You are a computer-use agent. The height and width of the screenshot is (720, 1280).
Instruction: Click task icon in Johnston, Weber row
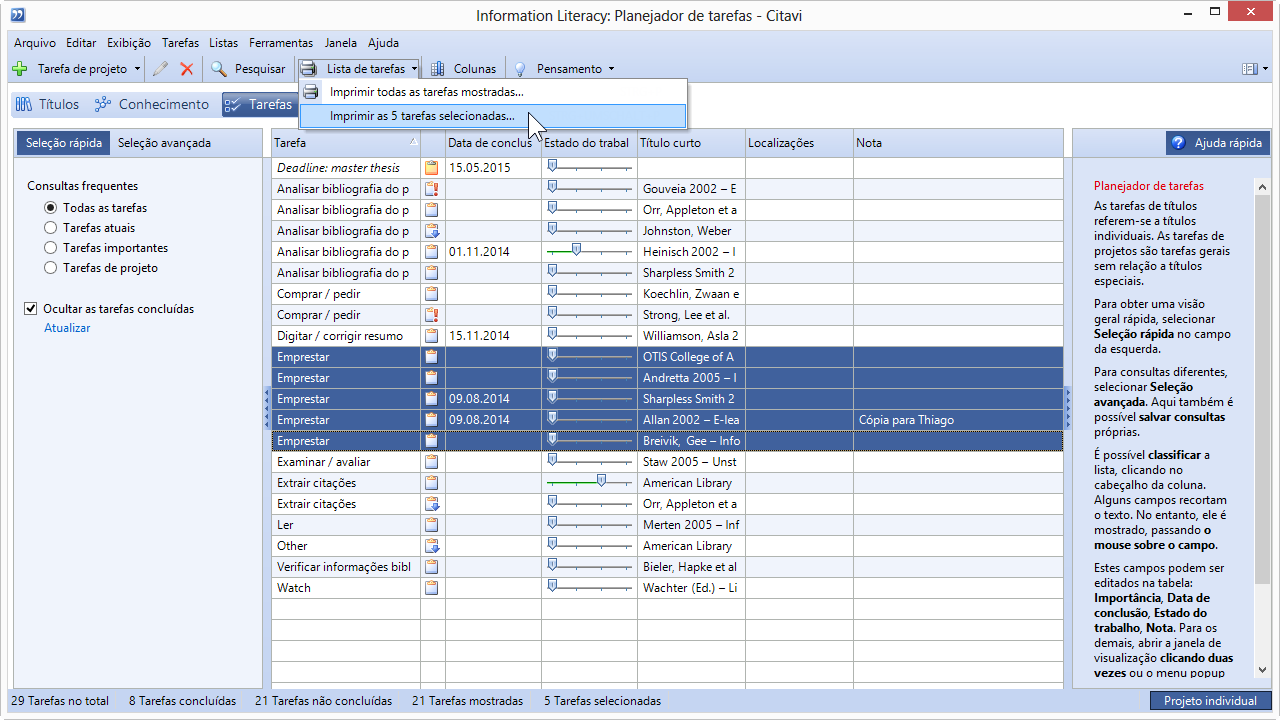[x=432, y=231]
